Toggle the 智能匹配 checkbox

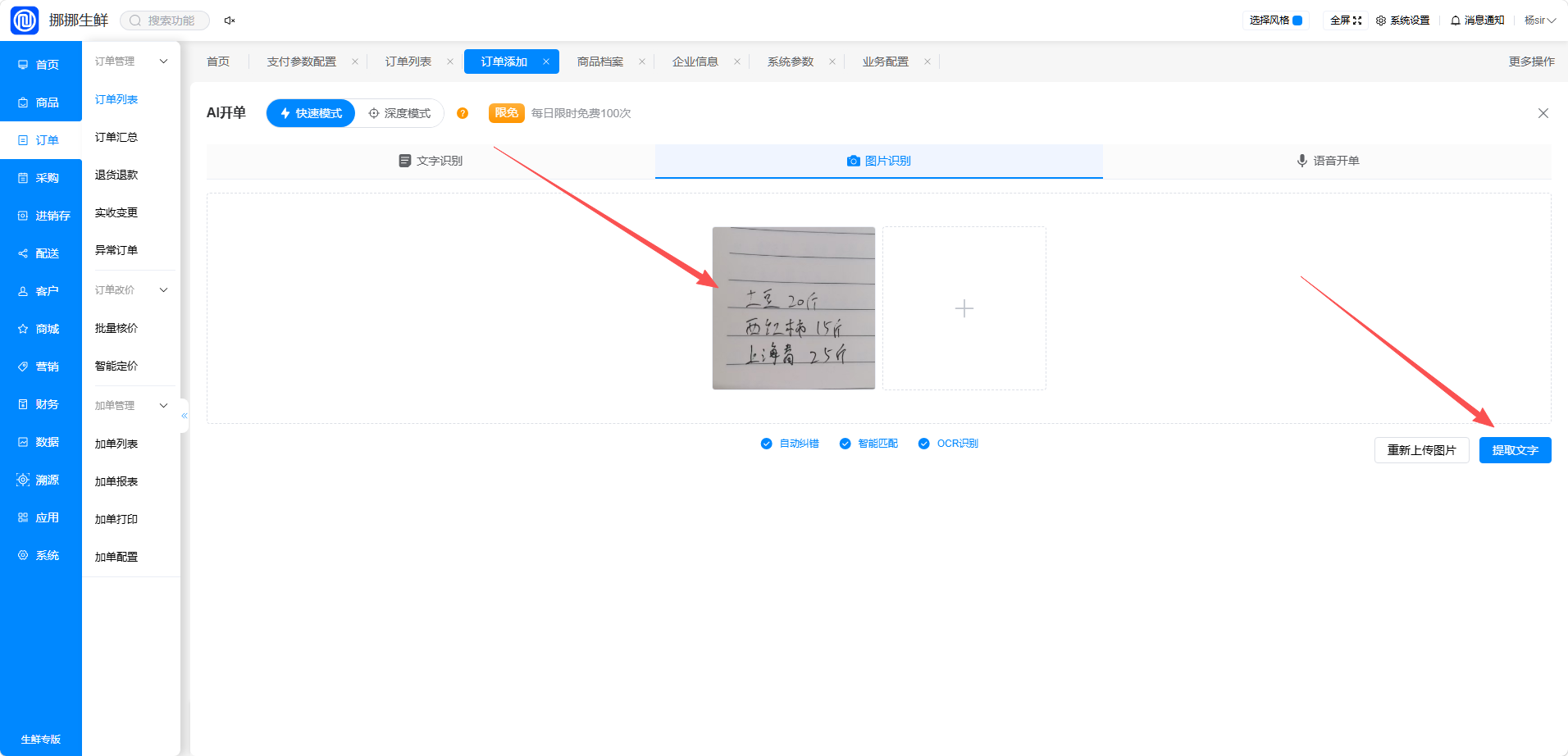click(845, 444)
